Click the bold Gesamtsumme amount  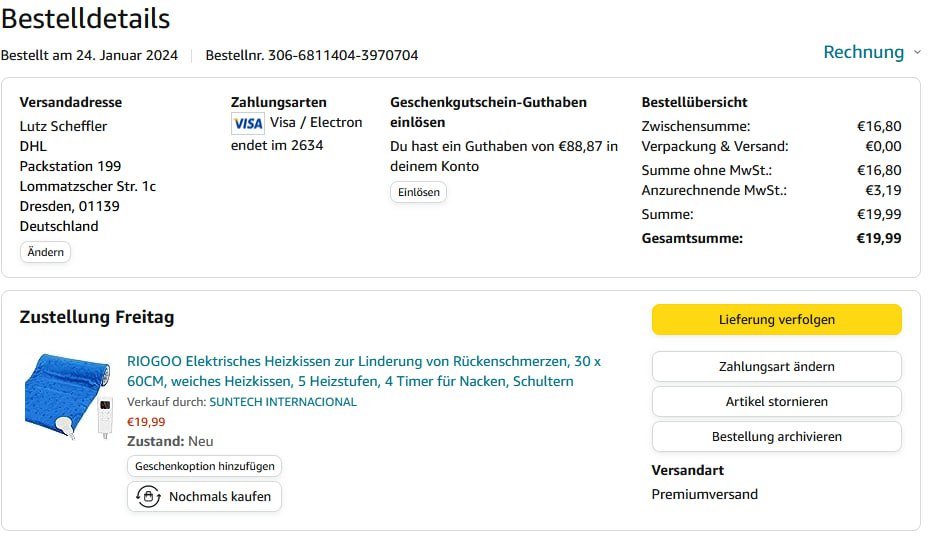click(x=878, y=238)
